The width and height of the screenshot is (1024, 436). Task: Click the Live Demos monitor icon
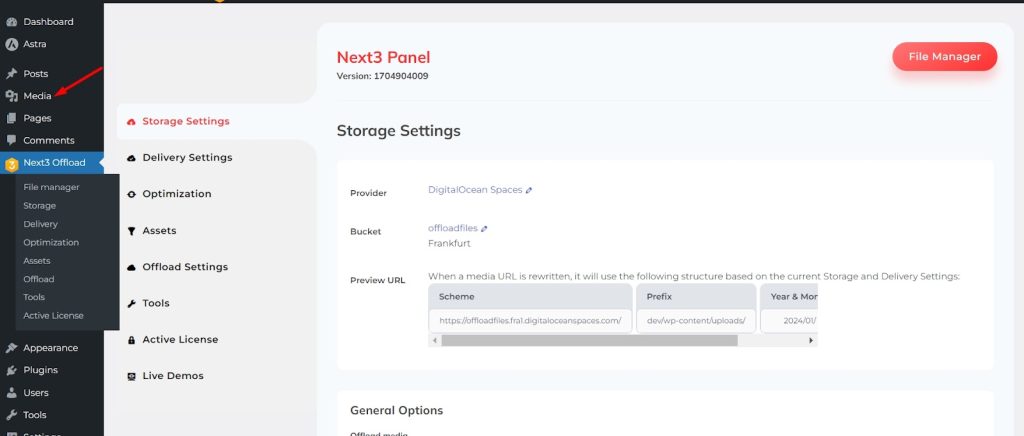pyautogui.click(x=131, y=376)
